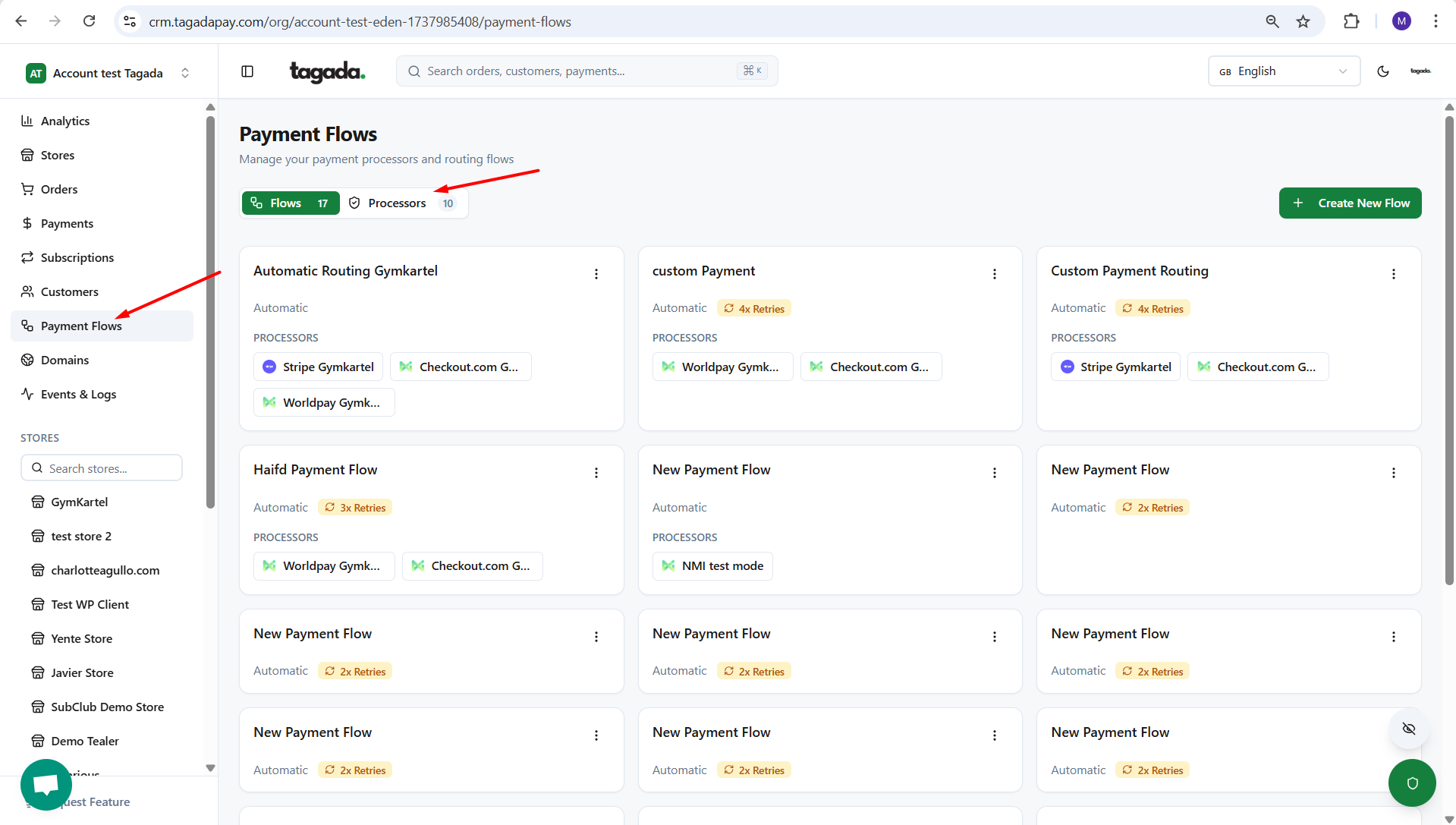Image resolution: width=1456 pixels, height=825 pixels.
Task: Bookmark this page with star icon
Action: (1303, 21)
